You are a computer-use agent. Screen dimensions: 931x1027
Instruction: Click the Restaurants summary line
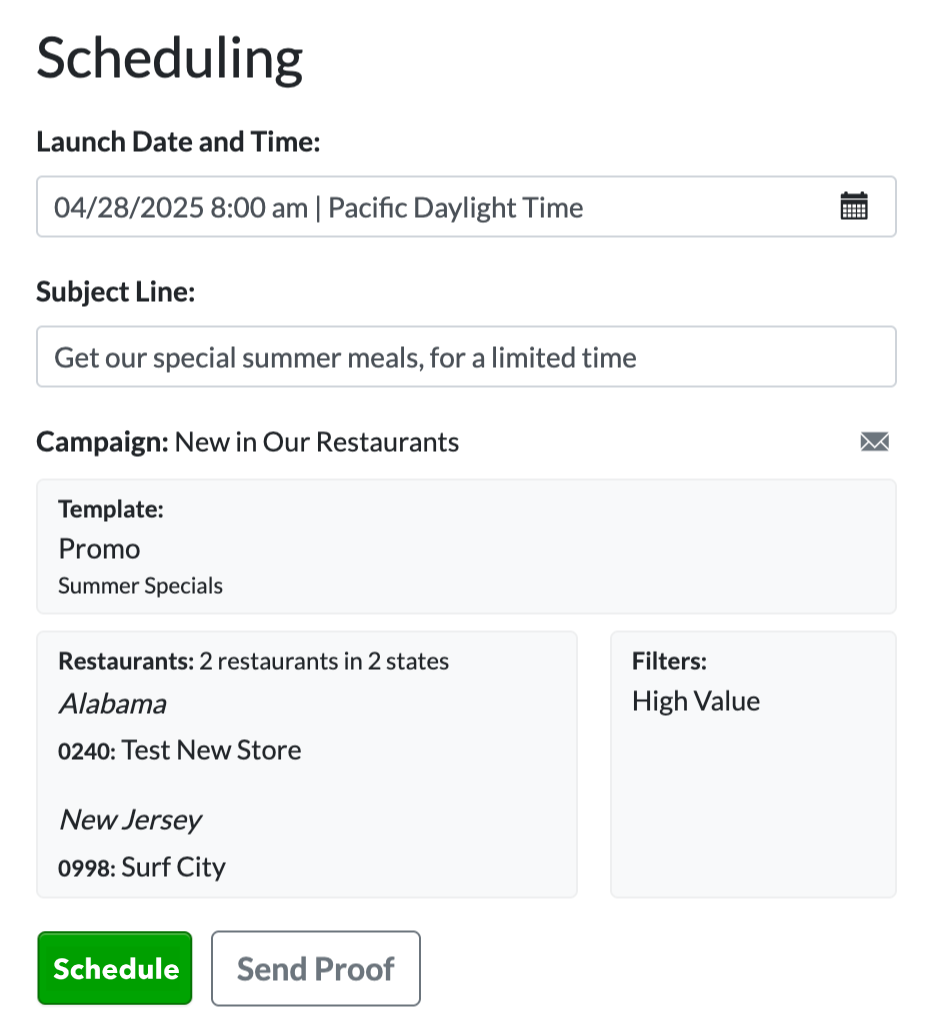coord(254,662)
